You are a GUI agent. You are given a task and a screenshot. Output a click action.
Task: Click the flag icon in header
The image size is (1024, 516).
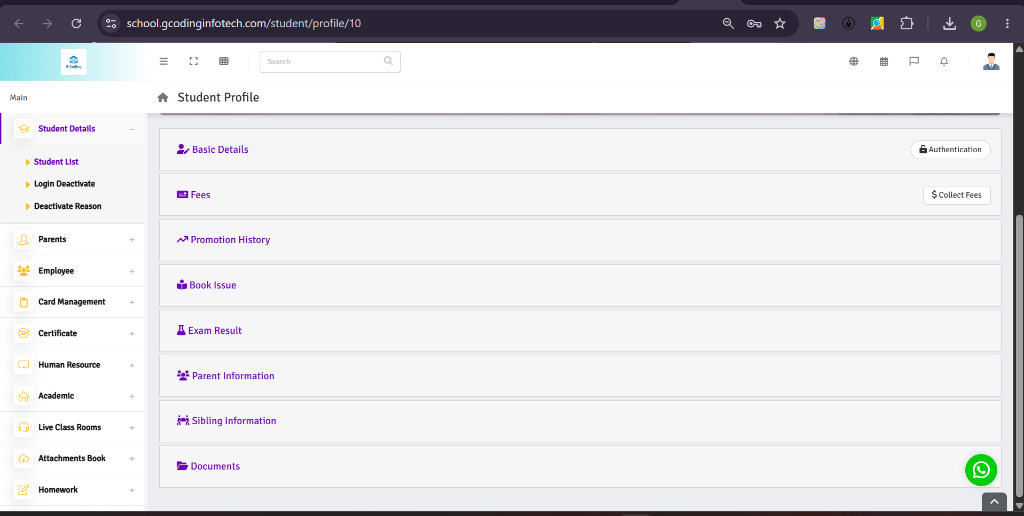914,61
